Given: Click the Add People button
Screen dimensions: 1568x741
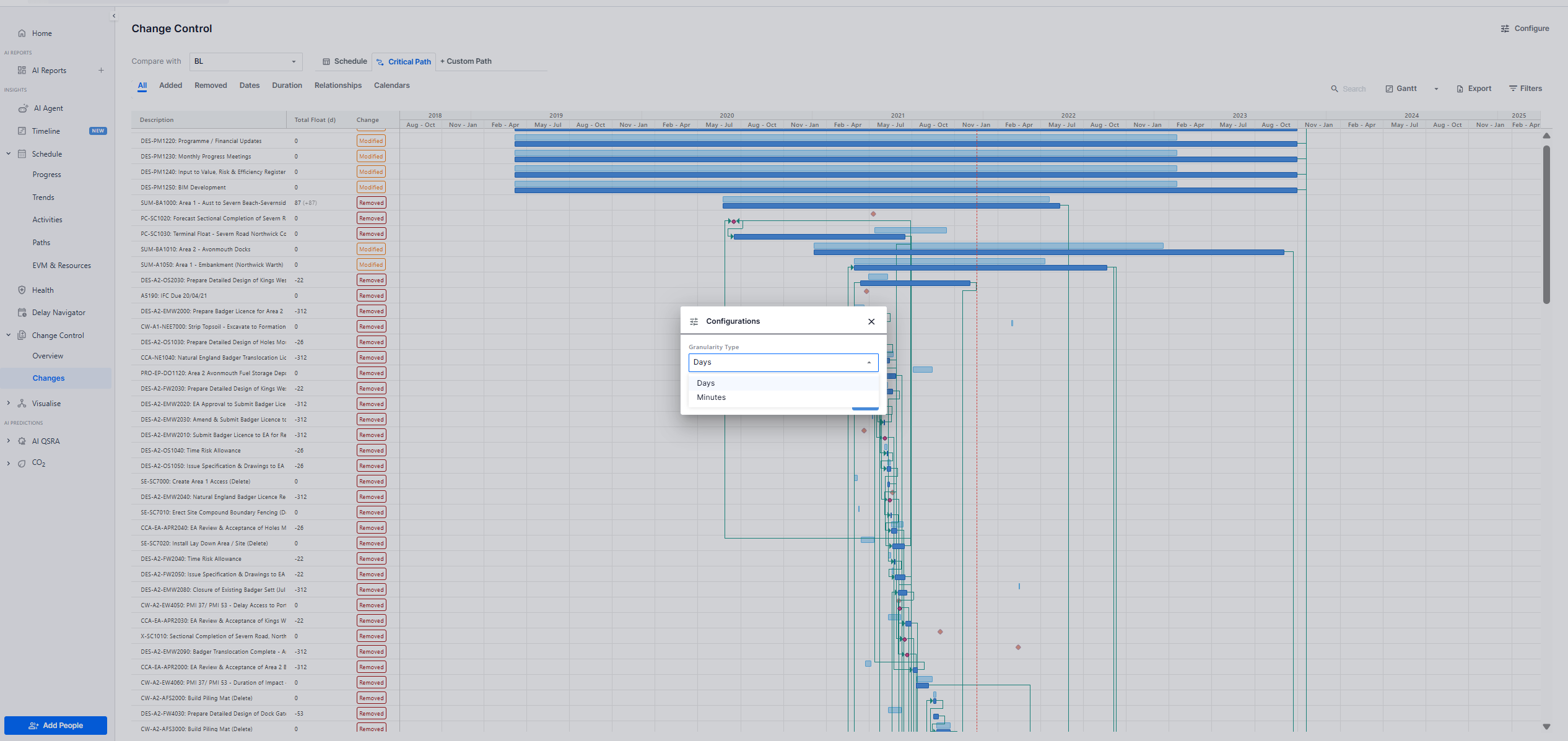Looking at the screenshot, I should (56, 726).
